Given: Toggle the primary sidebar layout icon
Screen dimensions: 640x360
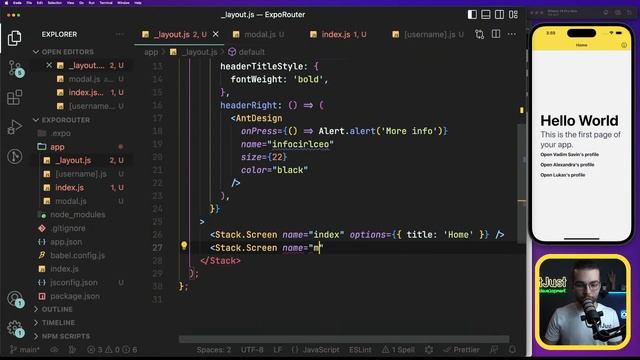Looking at the screenshot, I should pos(472,14).
